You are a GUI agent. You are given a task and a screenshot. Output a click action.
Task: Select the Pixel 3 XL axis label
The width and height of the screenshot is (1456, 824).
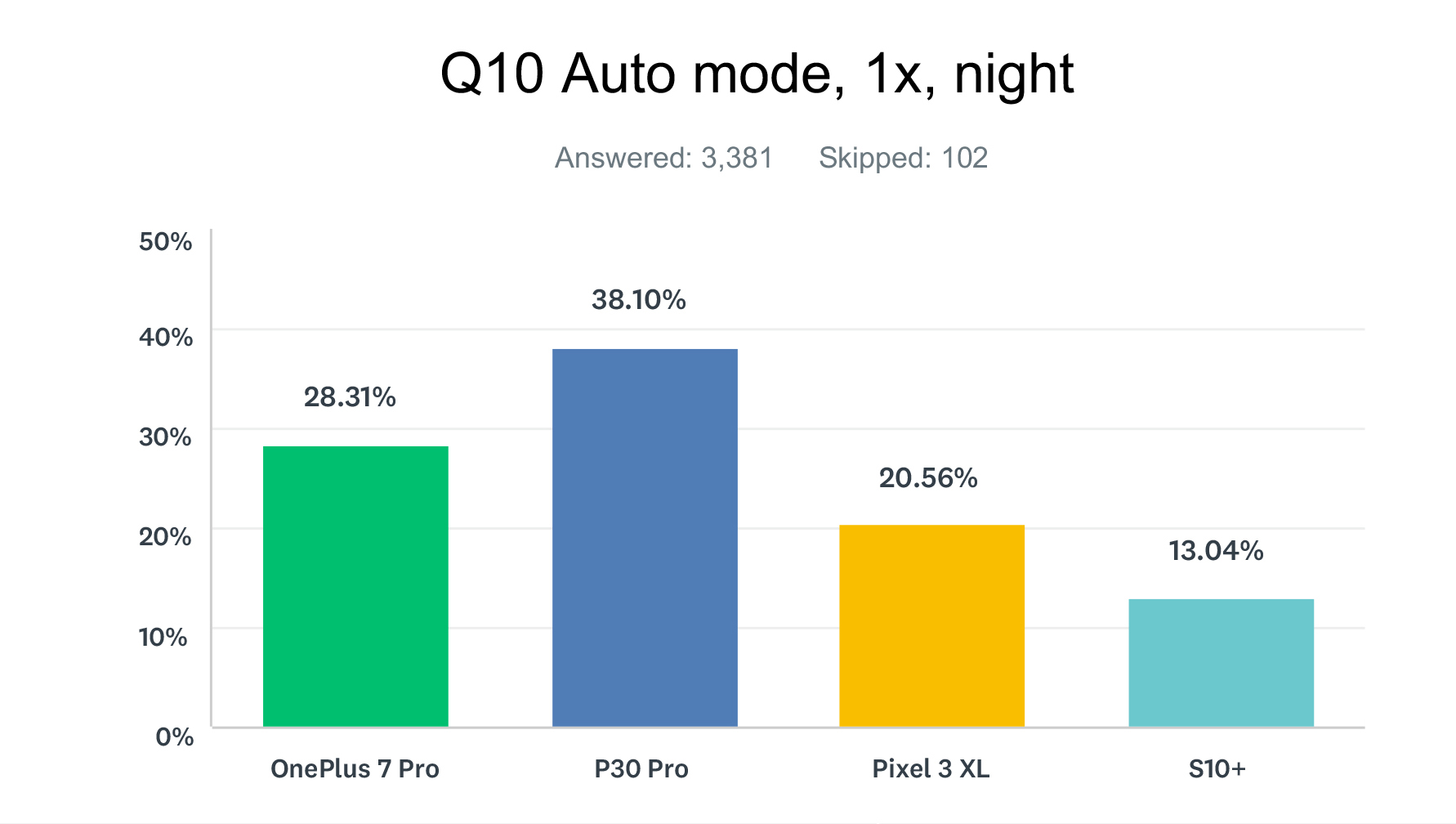(x=931, y=769)
